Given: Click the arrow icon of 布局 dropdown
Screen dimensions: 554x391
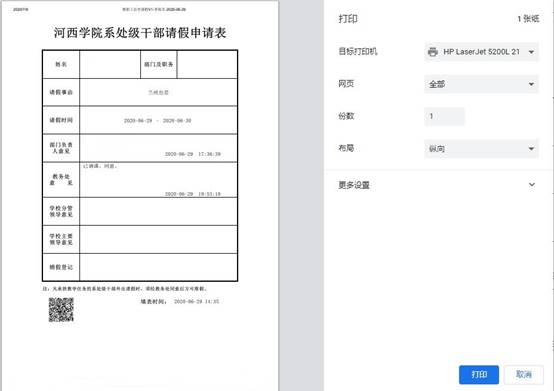Looking at the screenshot, I should (531, 149).
